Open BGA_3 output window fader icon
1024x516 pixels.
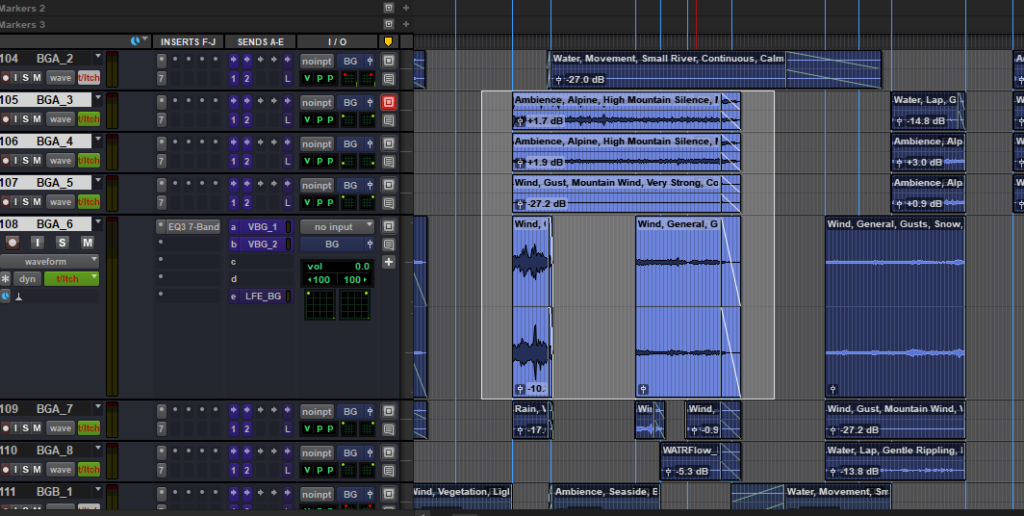point(370,103)
